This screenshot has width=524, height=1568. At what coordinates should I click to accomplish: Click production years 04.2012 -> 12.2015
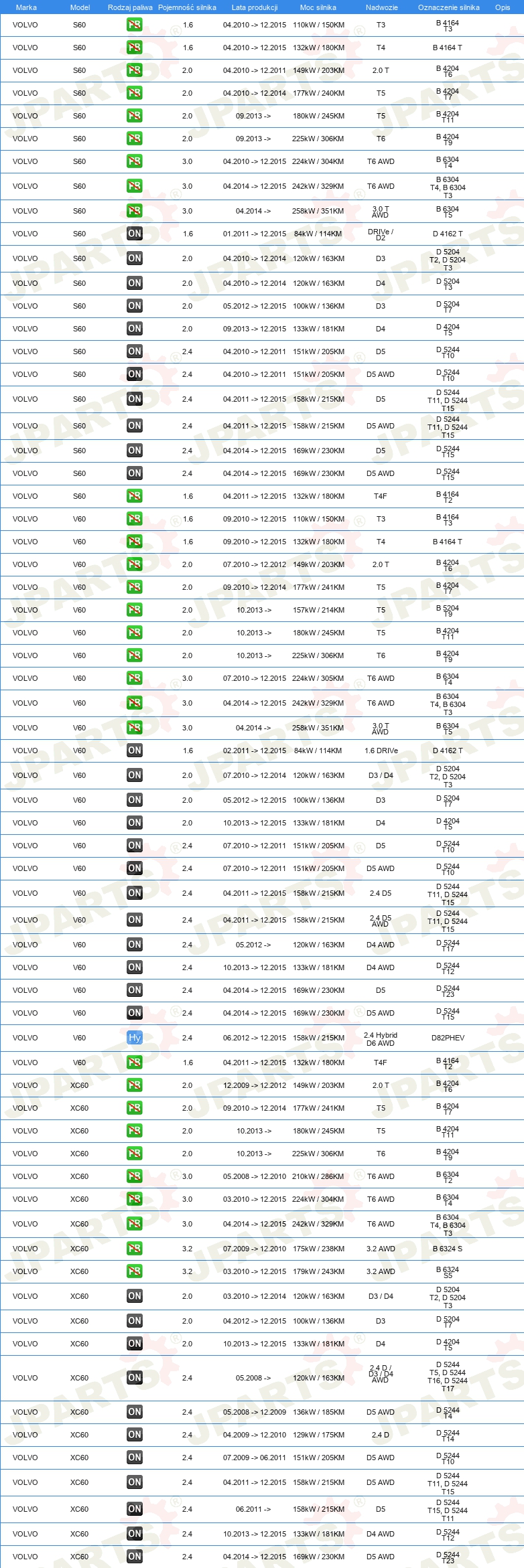tap(255, 1321)
